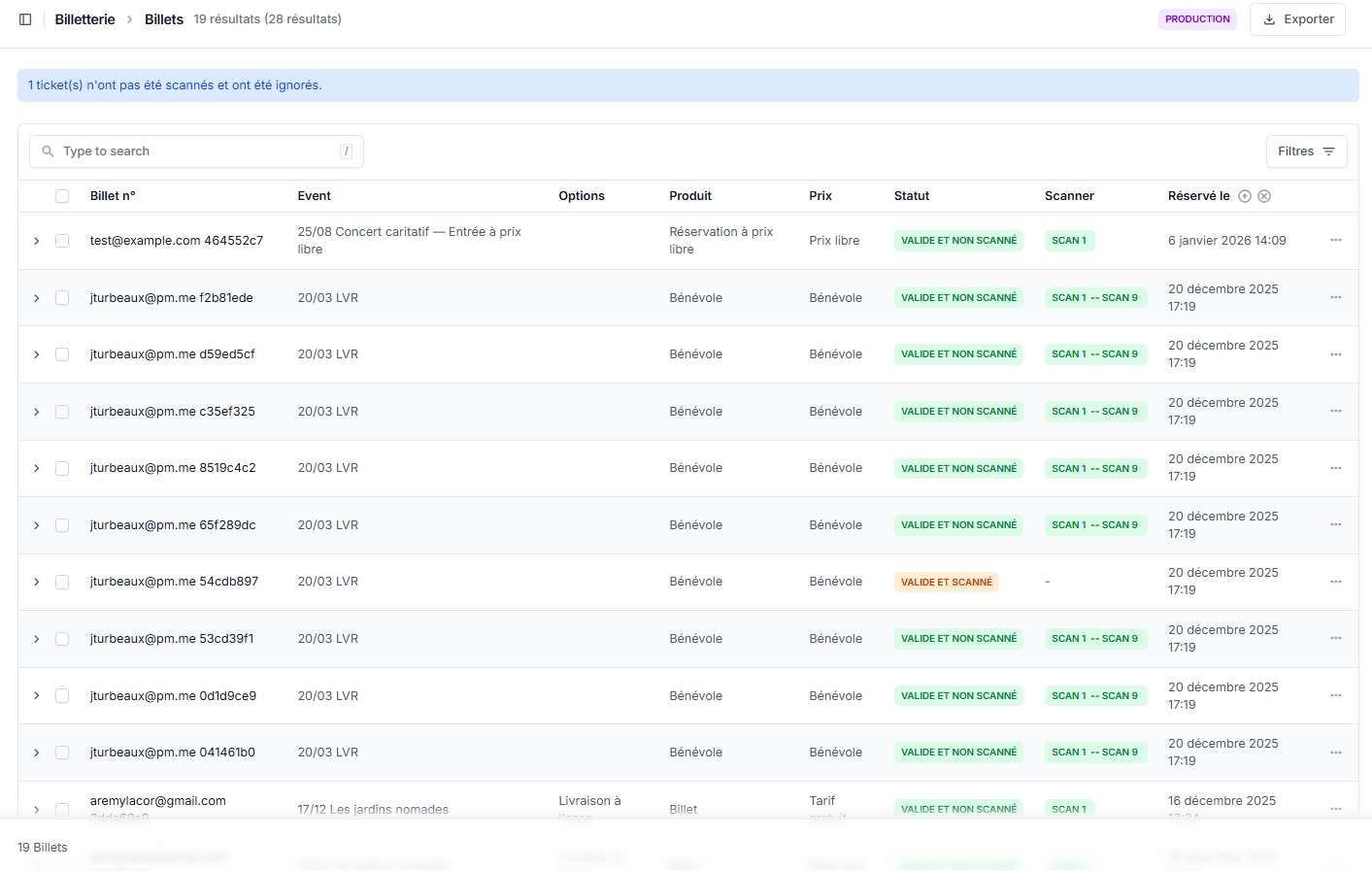Tick the select-all checkbox in the table header
Screen dimensions: 1372x871
coord(62,196)
